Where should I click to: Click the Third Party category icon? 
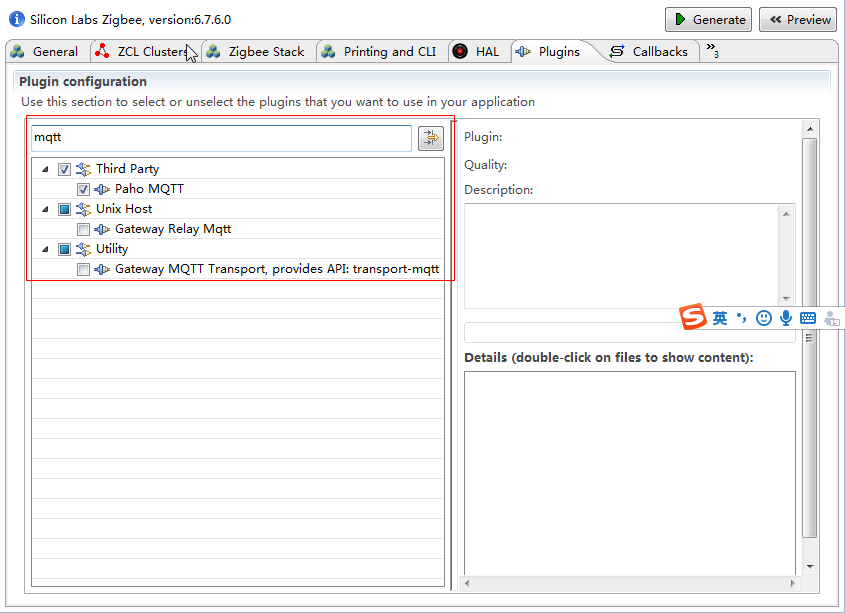83,169
